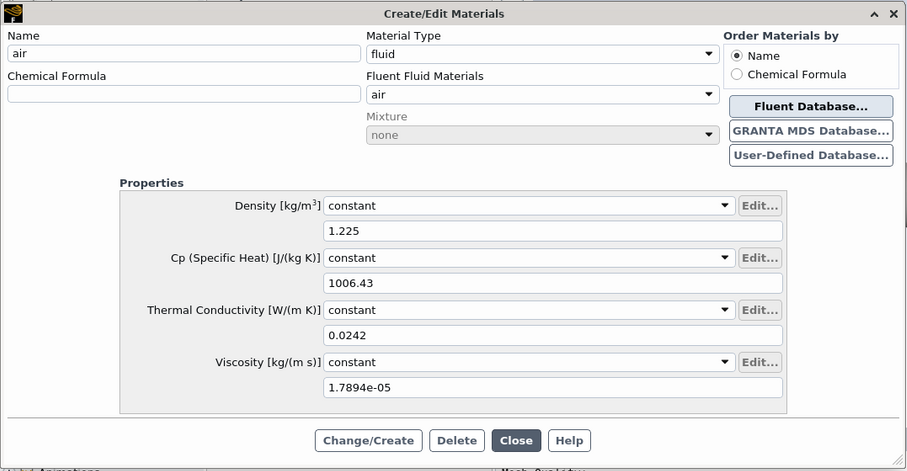This screenshot has width=907, height=471.
Task: Click the Delete material button
Action: point(457,441)
